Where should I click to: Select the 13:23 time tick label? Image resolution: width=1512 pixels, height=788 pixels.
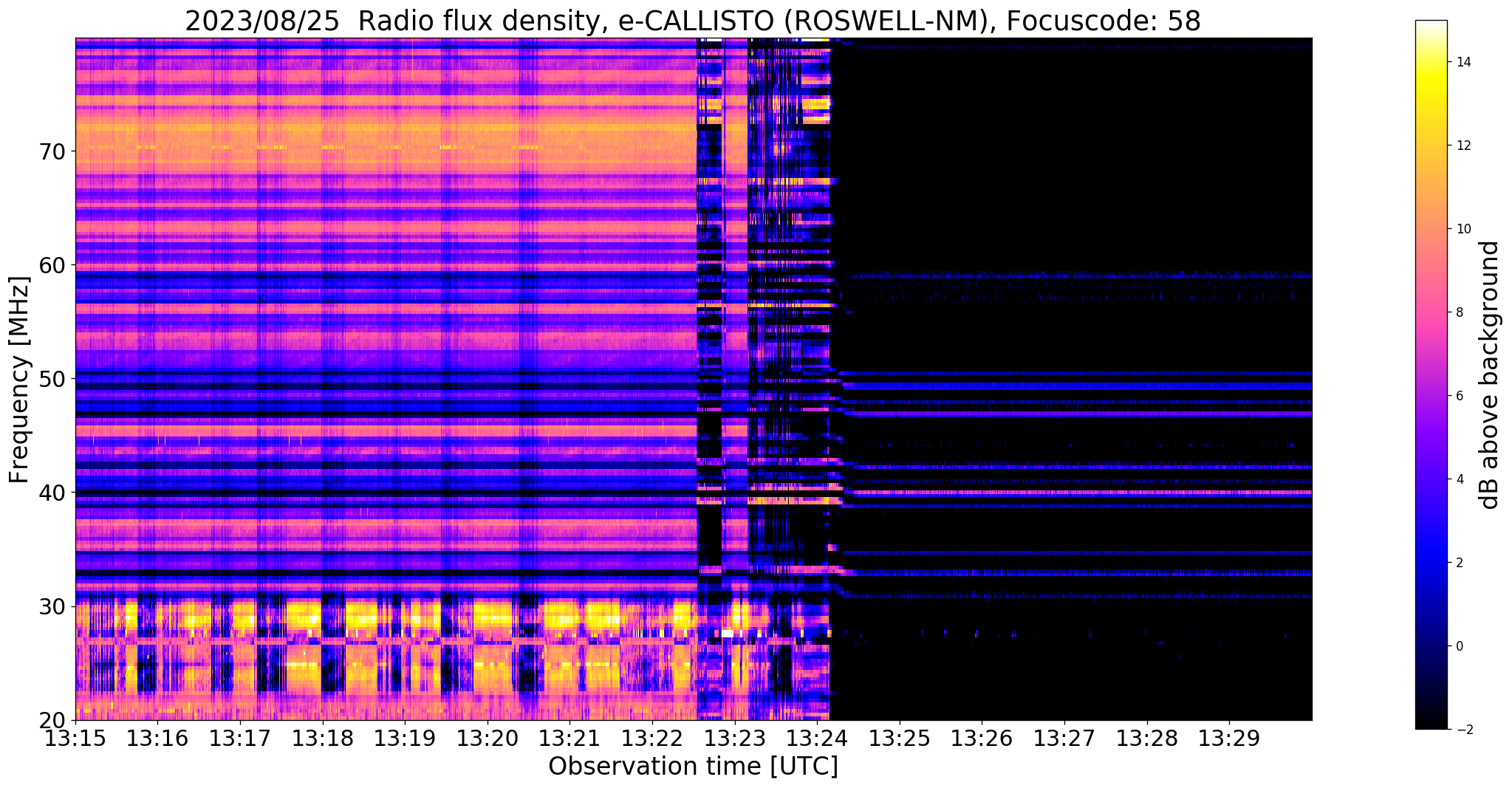(x=735, y=738)
